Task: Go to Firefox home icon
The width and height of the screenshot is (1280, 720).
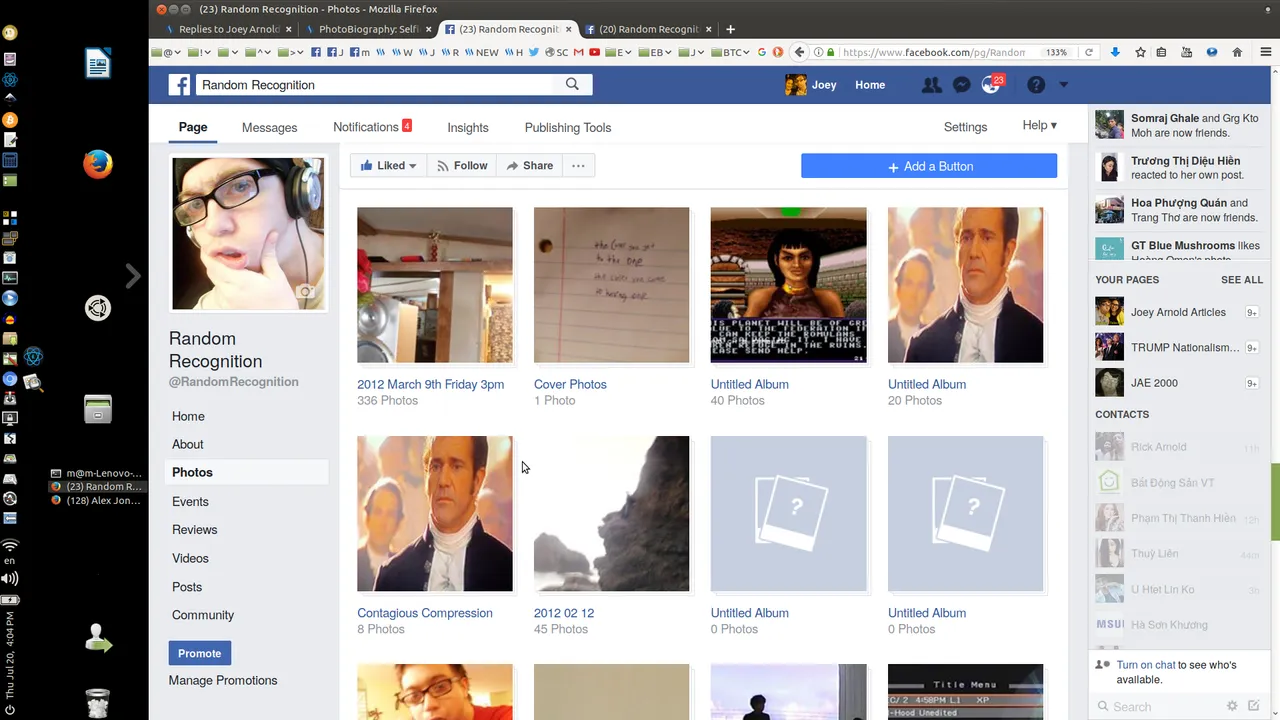Action: tap(1237, 52)
